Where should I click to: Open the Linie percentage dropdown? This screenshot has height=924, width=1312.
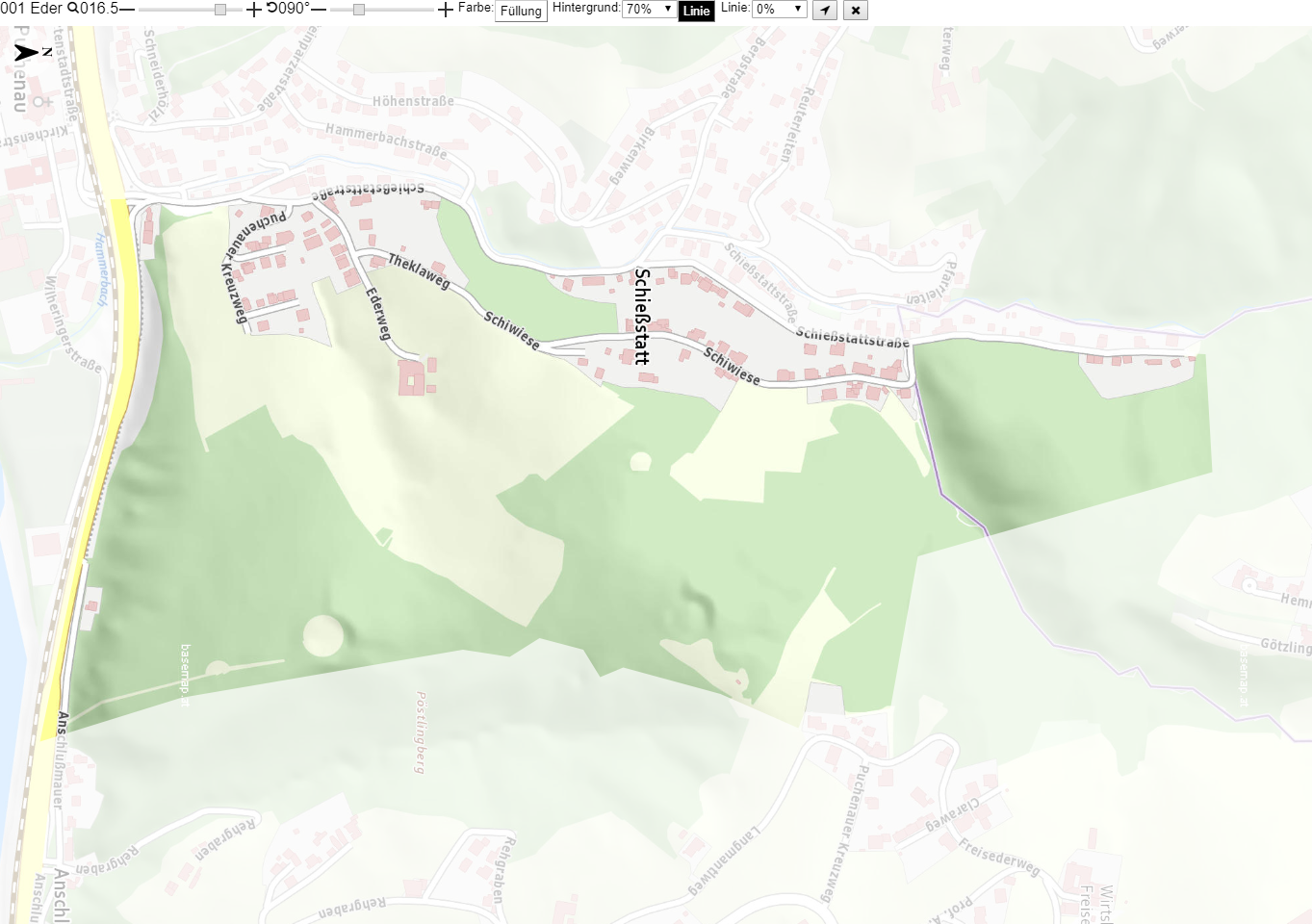[779, 9]
